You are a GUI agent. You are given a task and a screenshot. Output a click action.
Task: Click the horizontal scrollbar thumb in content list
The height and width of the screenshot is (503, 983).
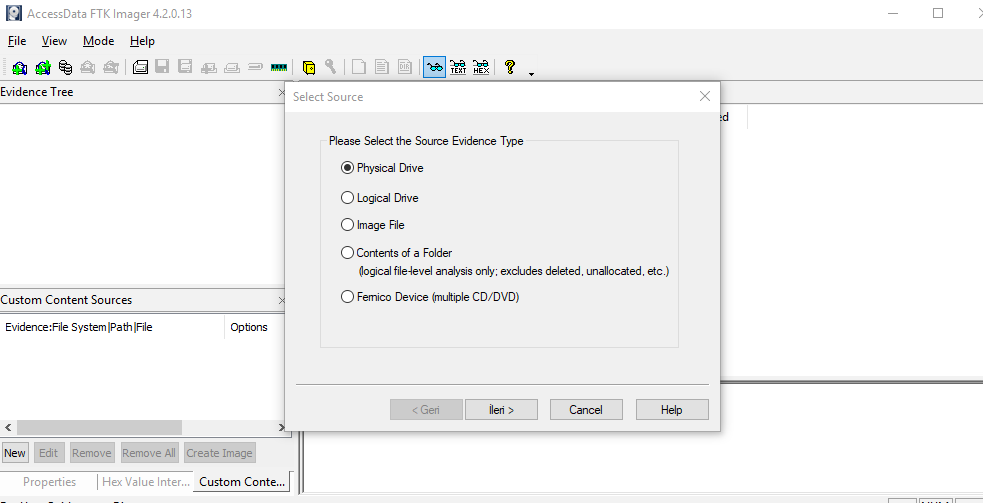point(99,428)
